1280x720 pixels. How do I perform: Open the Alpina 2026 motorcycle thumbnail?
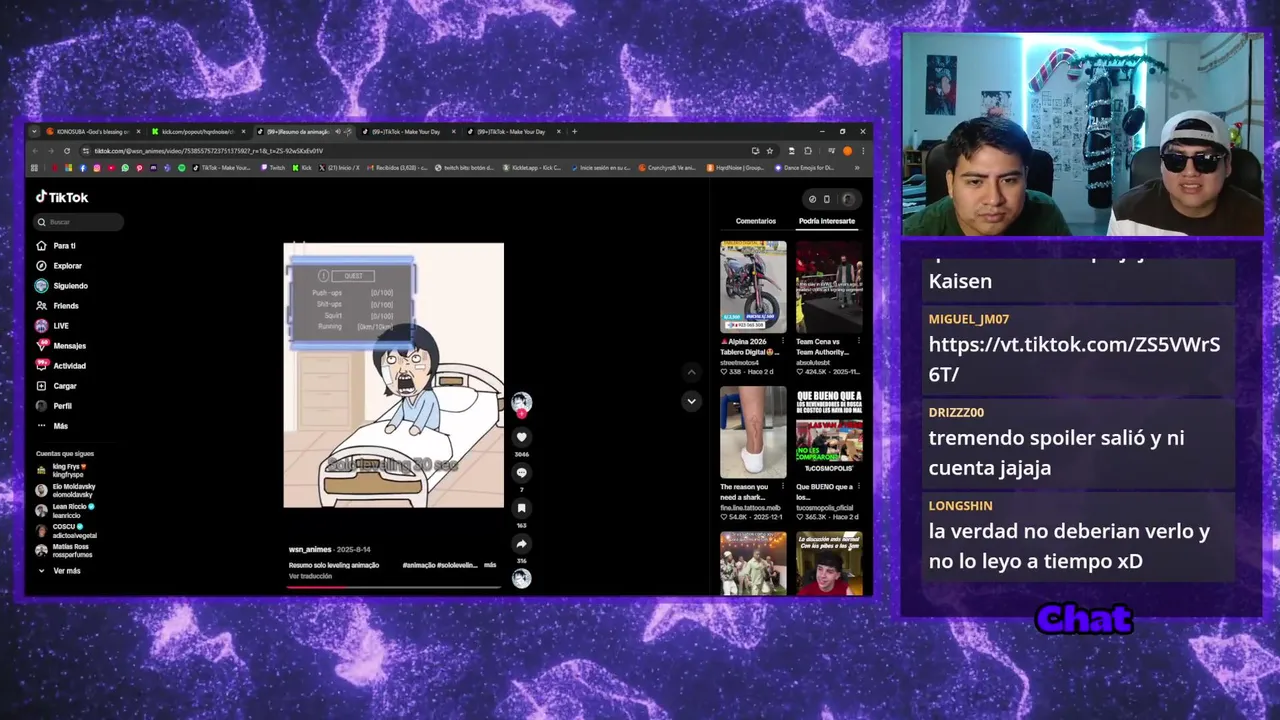(x=753, y=286)
